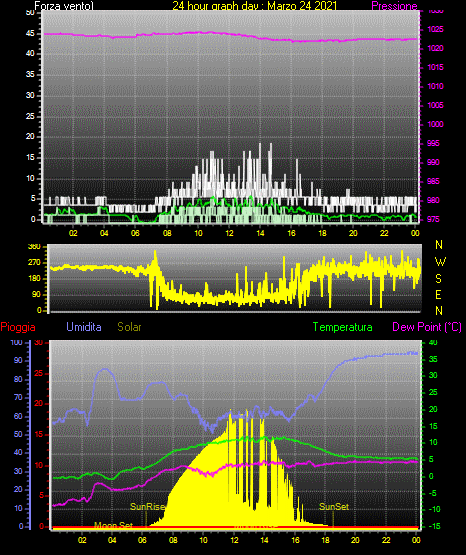Screen dimensions: 466x555
Task: Click the SunSet marker label
Action: [x=334, y=507]
